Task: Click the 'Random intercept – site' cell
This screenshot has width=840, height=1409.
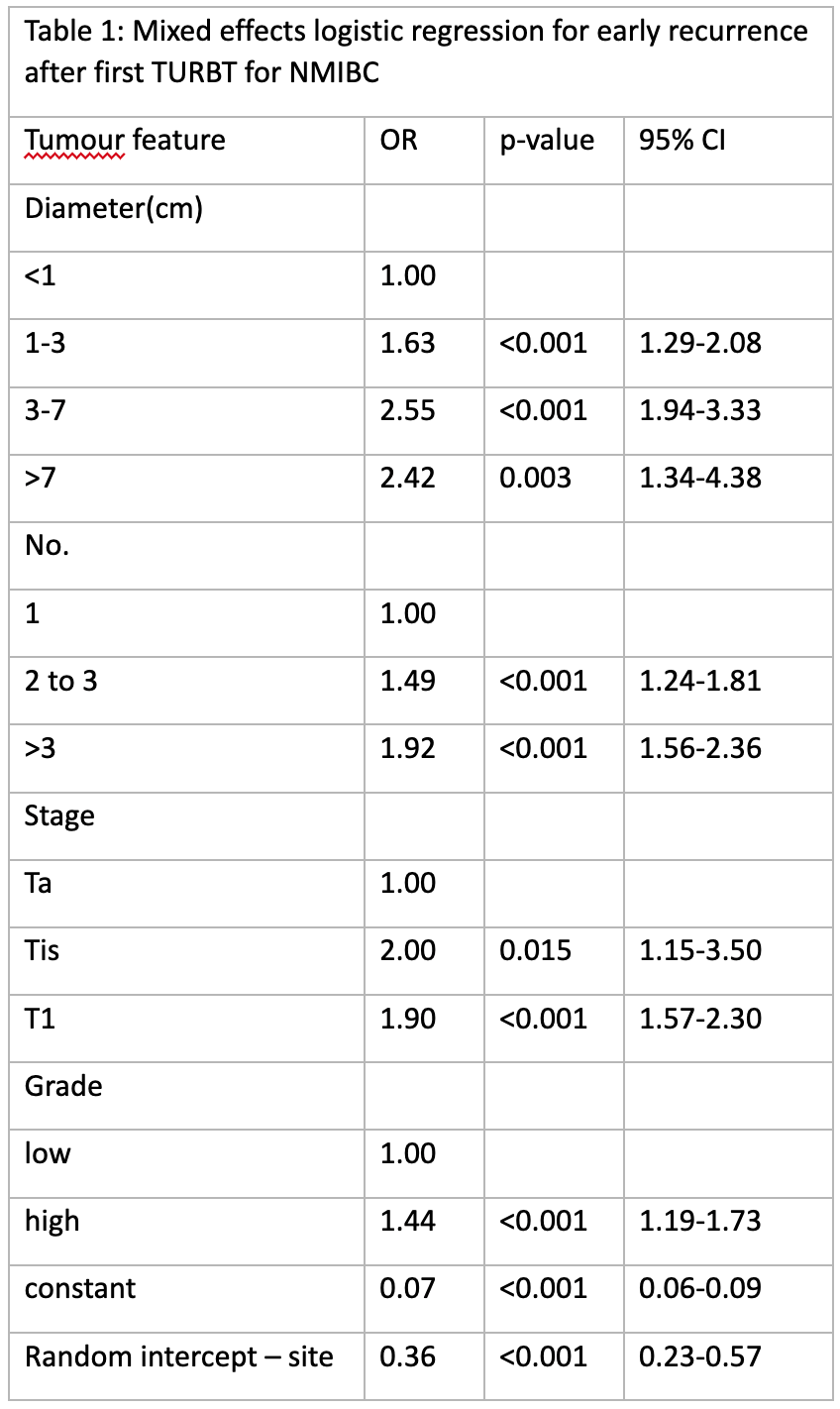Action: tap(179, 1355)
